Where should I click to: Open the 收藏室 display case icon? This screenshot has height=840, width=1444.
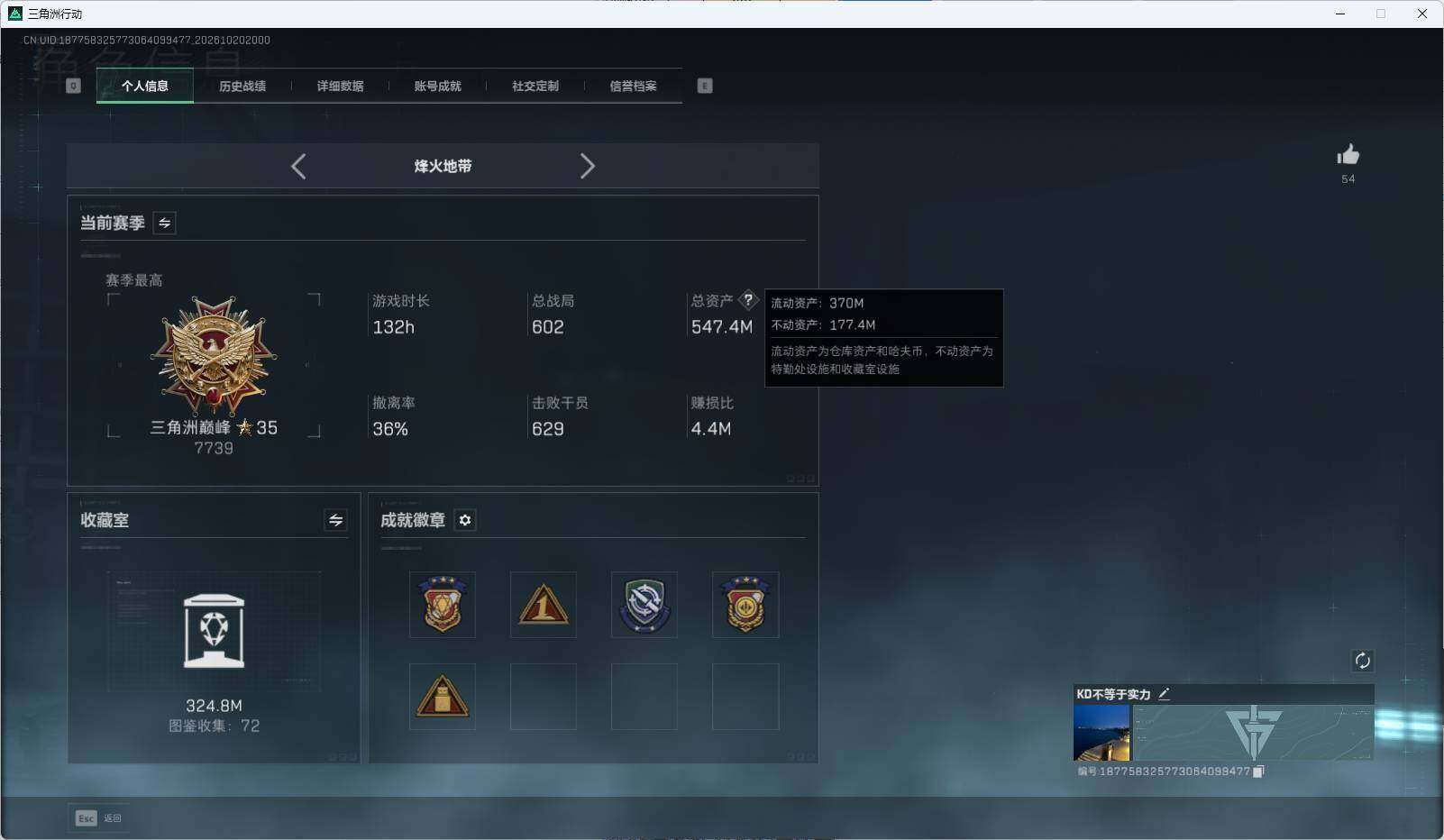pyautogui.click(x=214, y=631)
